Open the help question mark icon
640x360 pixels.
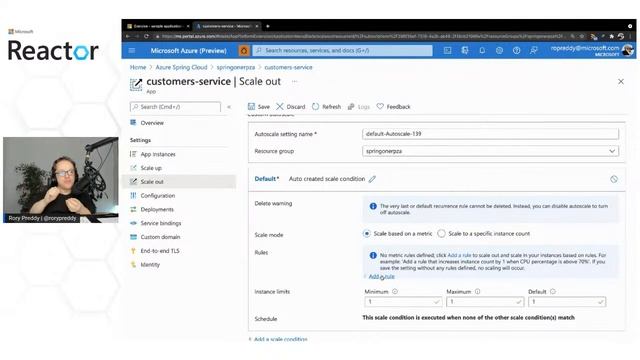tap(516, 51)
